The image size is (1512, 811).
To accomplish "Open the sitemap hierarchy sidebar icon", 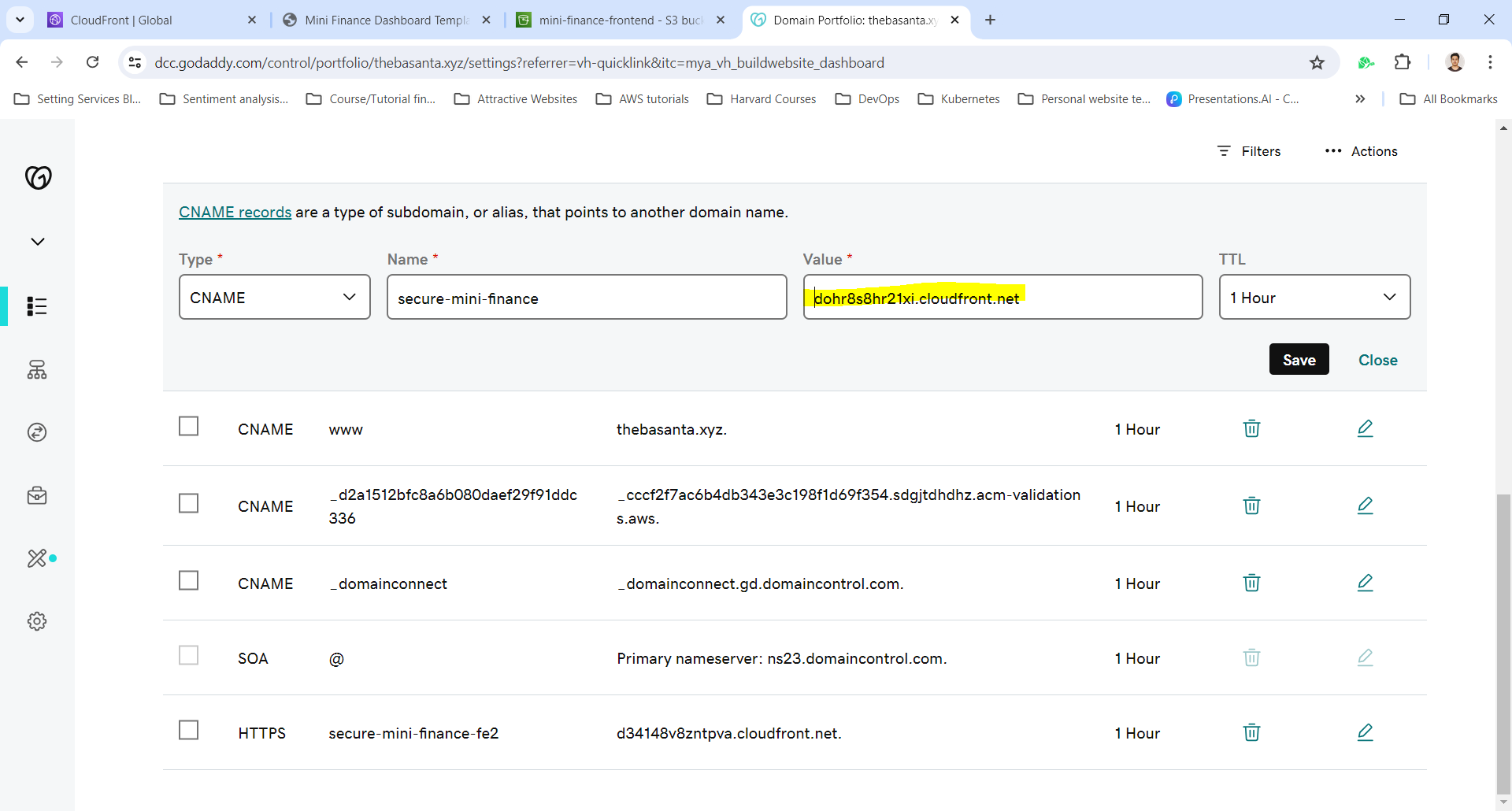I will click(x=37, y=369).
